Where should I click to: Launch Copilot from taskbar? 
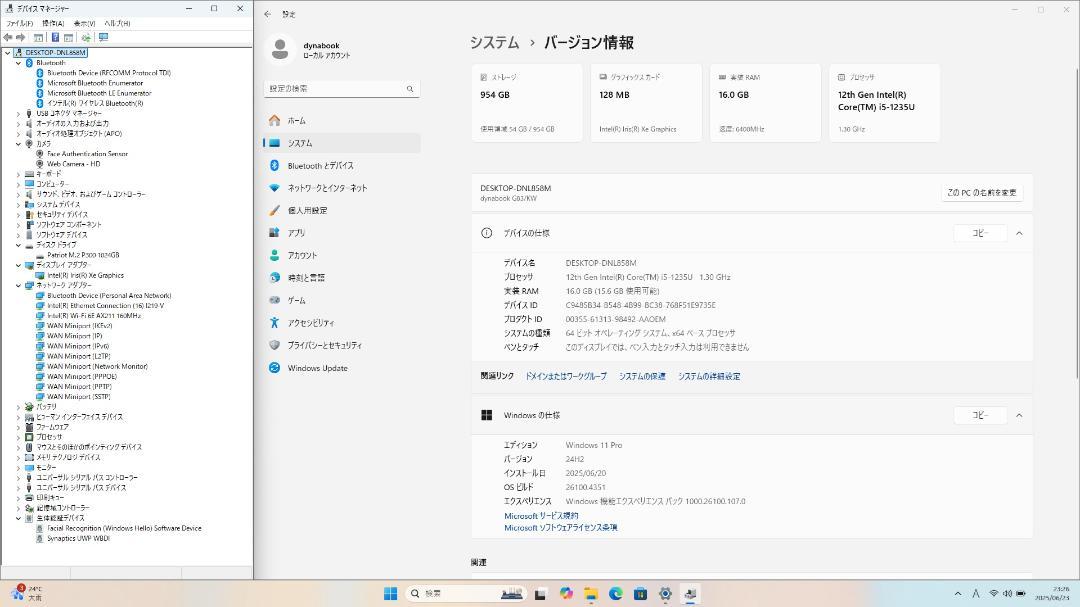click(x=566, y=593)
